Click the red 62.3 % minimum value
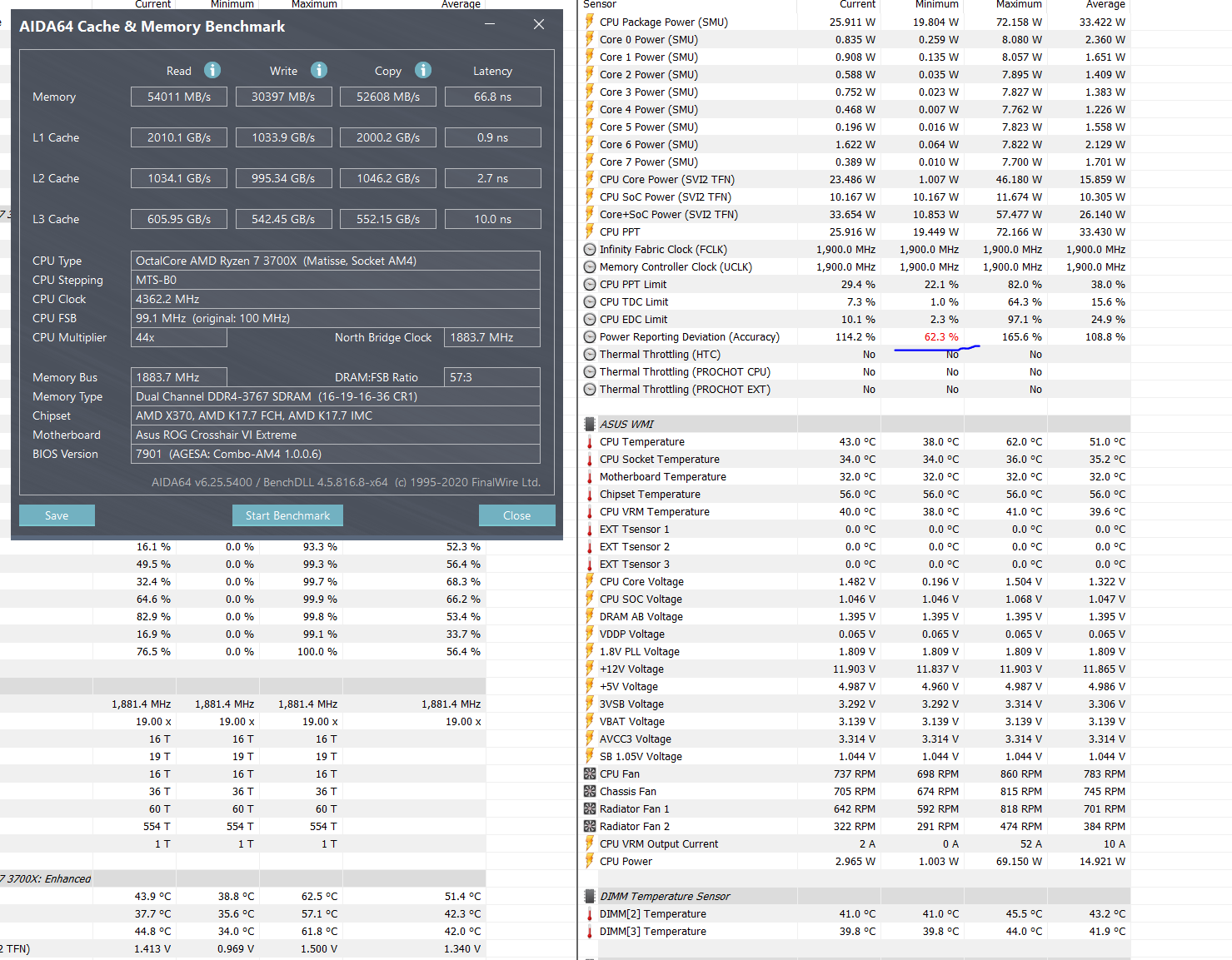 [x=941, y=336]
